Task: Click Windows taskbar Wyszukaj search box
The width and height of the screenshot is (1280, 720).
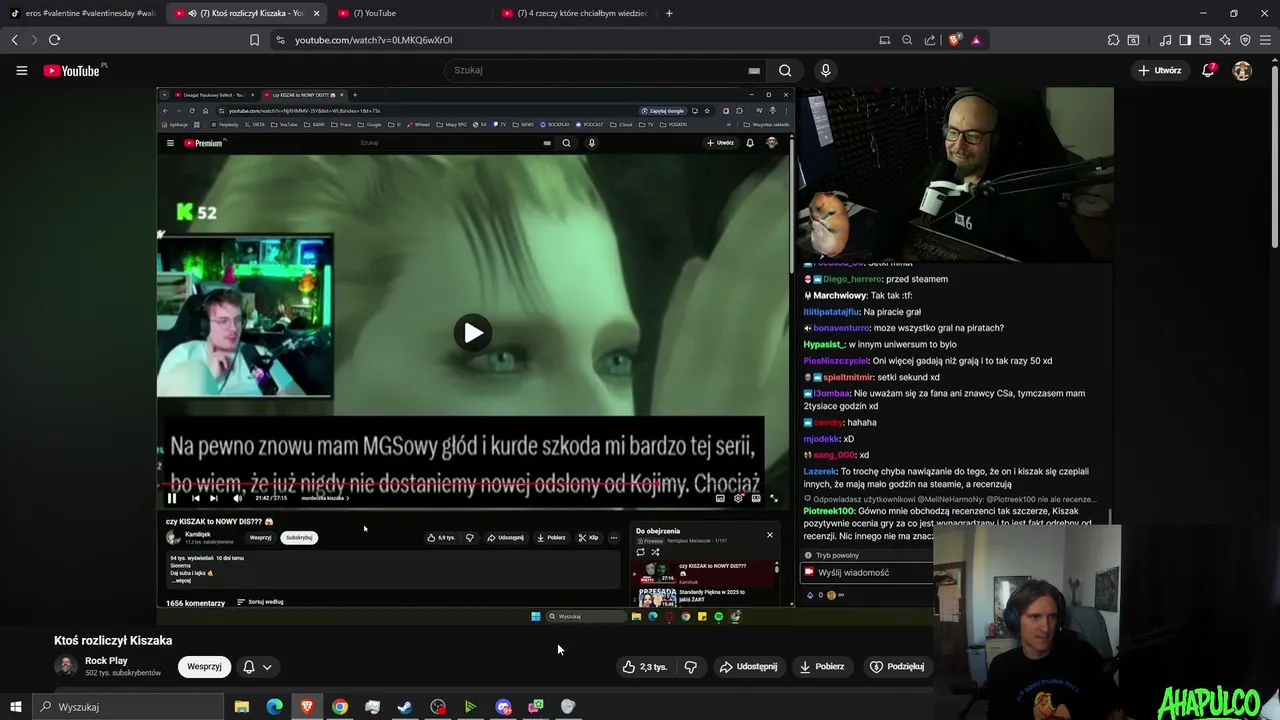Action: coord(128,707)
